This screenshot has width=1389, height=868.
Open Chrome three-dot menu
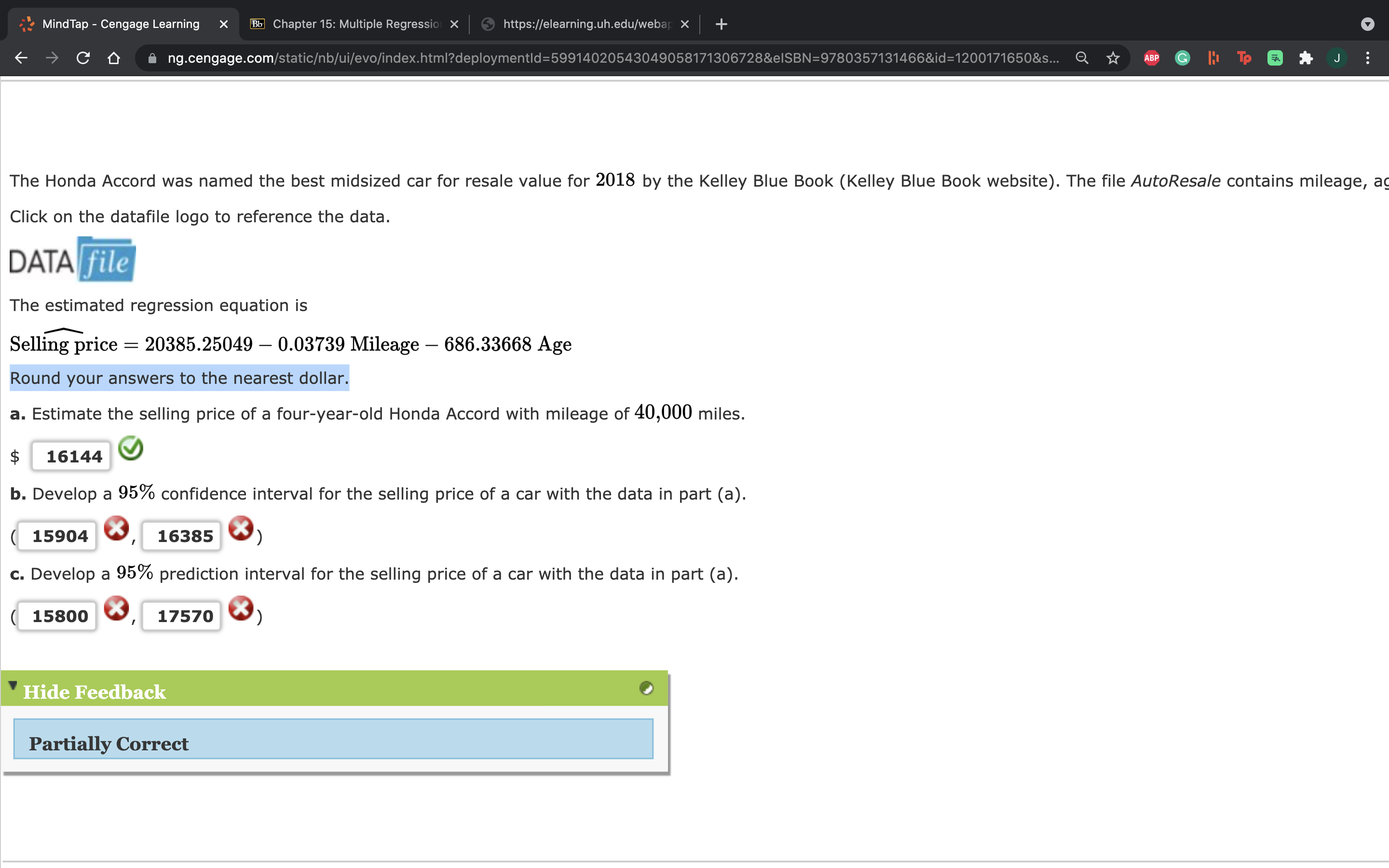1367,58
